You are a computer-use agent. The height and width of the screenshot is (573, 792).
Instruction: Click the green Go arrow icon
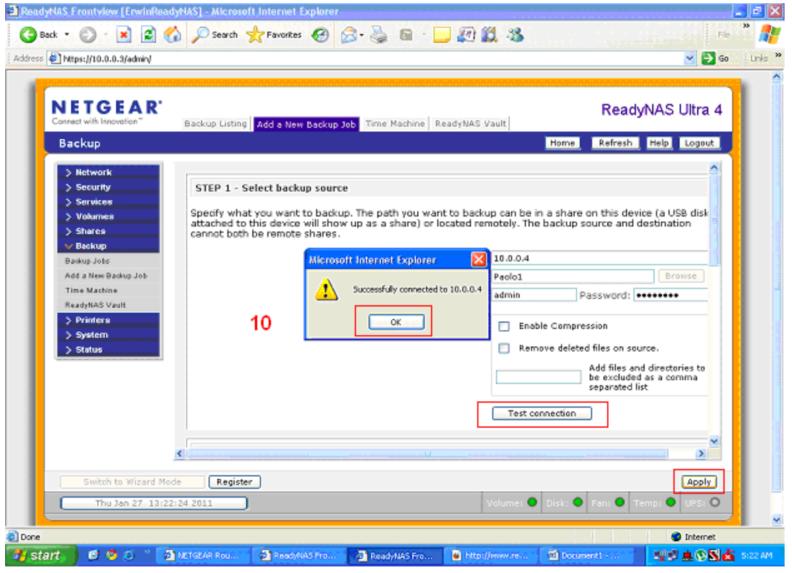[x=708, y=58]
